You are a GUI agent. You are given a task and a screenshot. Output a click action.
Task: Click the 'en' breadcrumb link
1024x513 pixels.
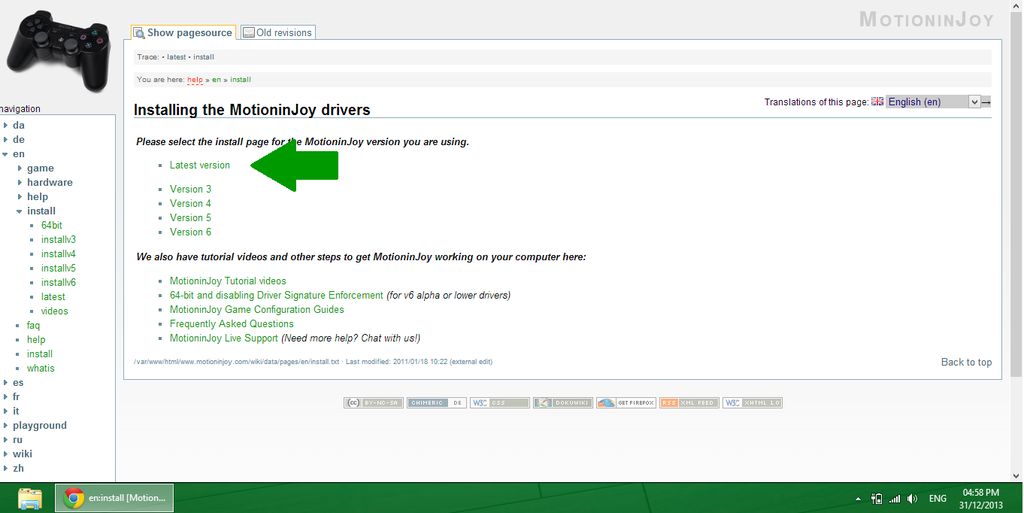[x=216, y=80]
